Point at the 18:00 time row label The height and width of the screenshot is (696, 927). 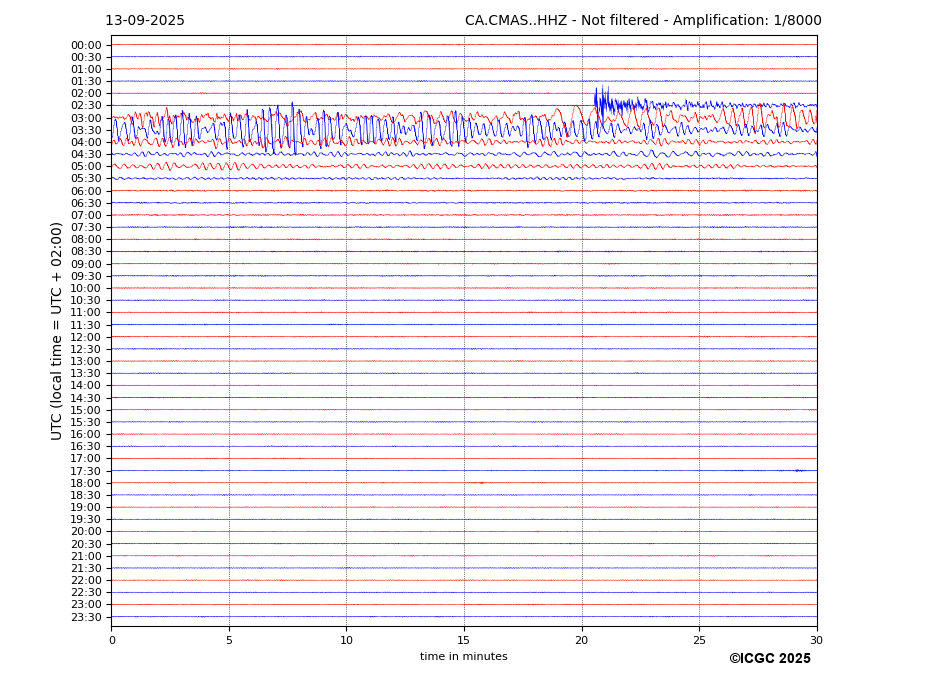86,483
